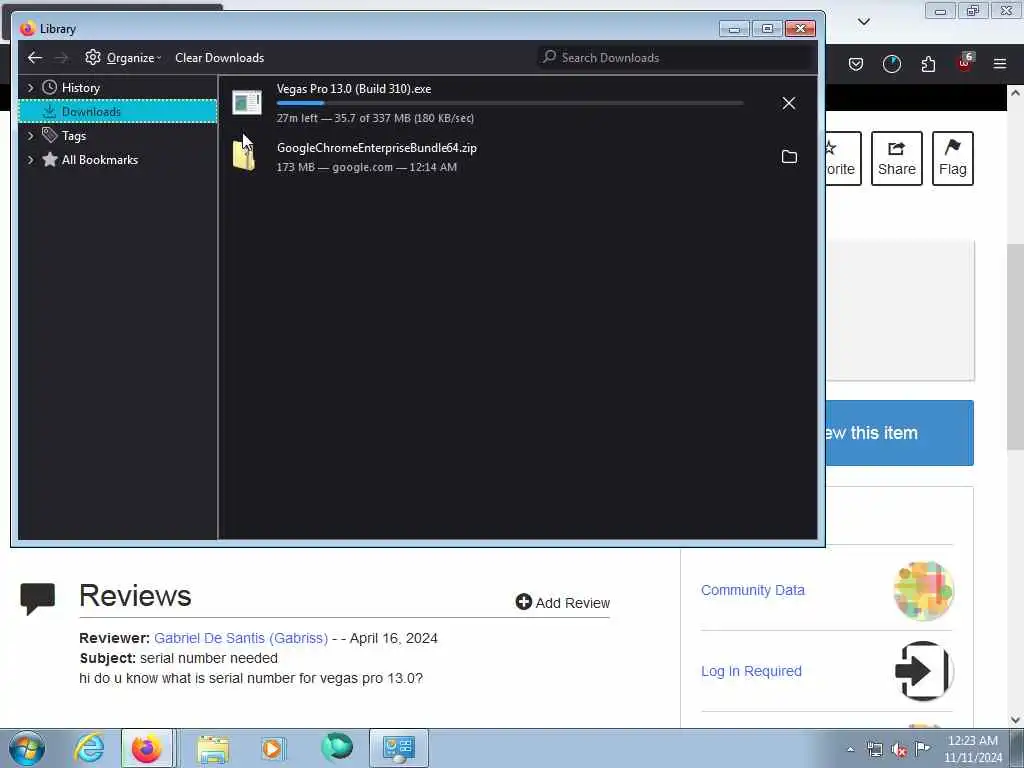Select Downloads in the Library sidebar

tap(118, 112)
